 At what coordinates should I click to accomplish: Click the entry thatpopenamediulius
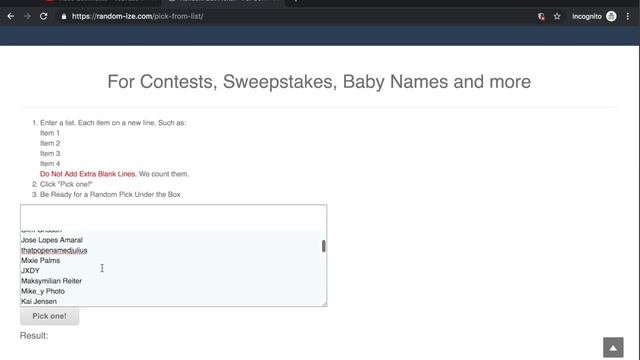[x=54, y=250]
